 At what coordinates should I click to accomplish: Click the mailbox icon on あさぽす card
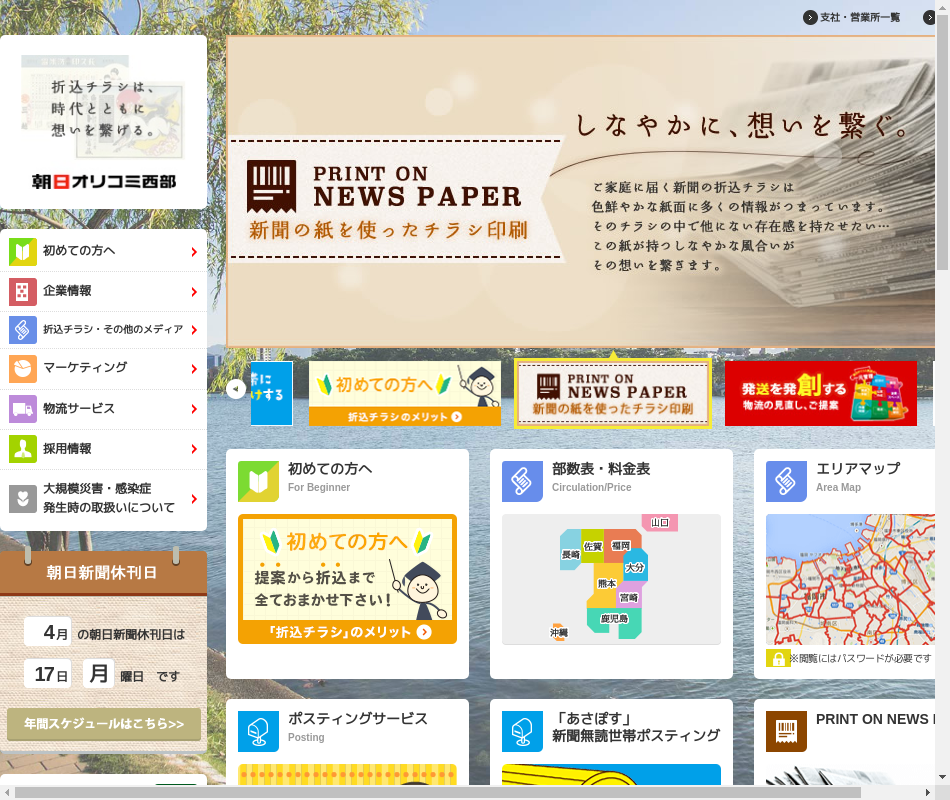[x=522, y=732]
